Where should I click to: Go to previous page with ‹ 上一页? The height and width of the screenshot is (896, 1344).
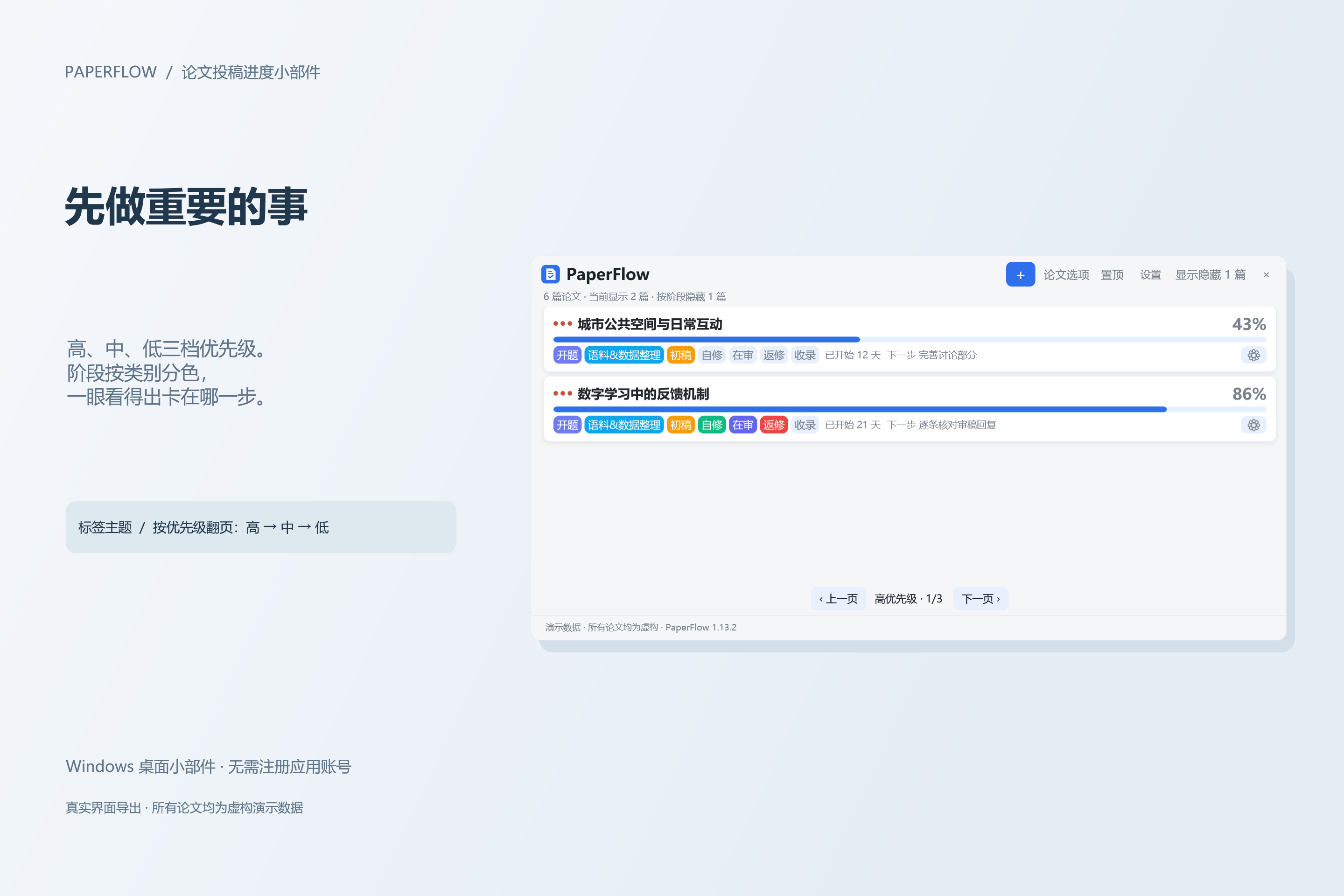[x=838, y=599]
